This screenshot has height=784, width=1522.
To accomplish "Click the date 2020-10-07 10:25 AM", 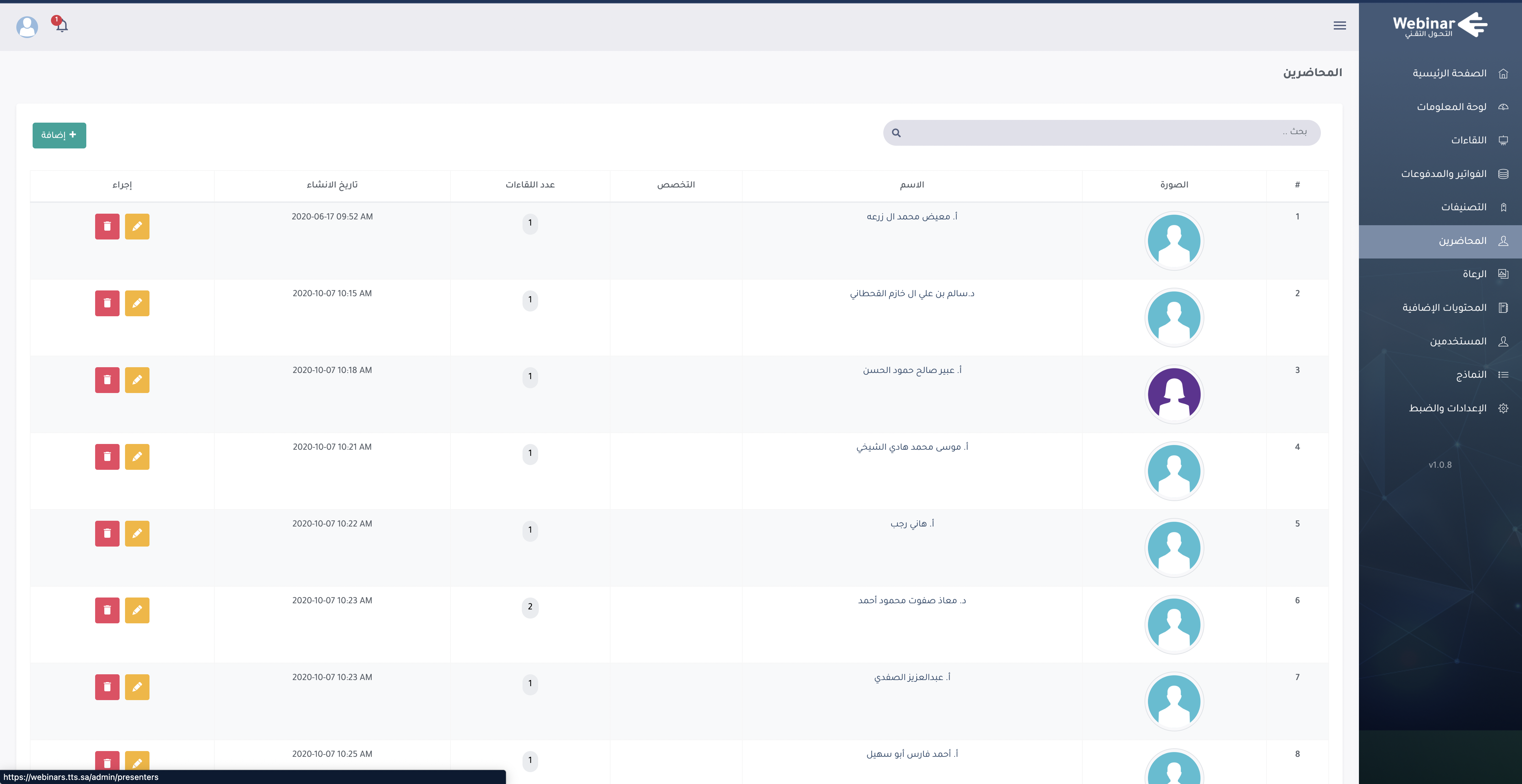I will tap(332, 754).
